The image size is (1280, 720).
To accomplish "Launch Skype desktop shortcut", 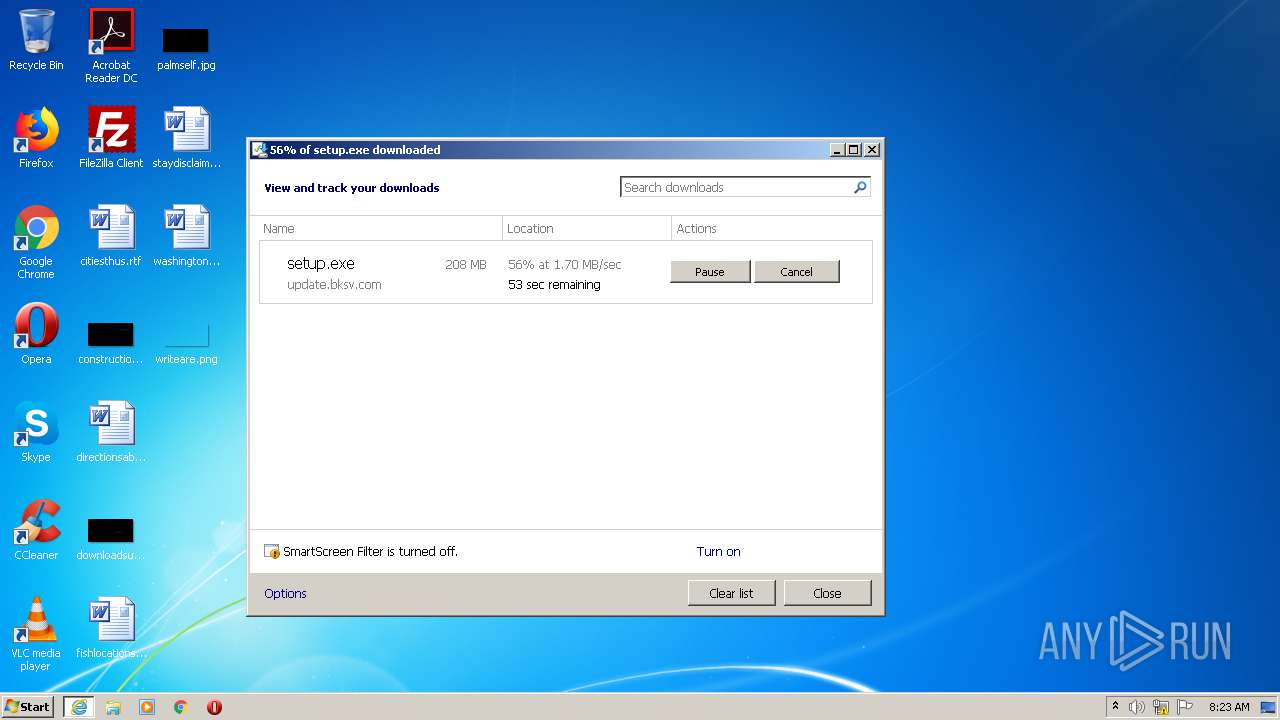I will click(x=36, y=432).
